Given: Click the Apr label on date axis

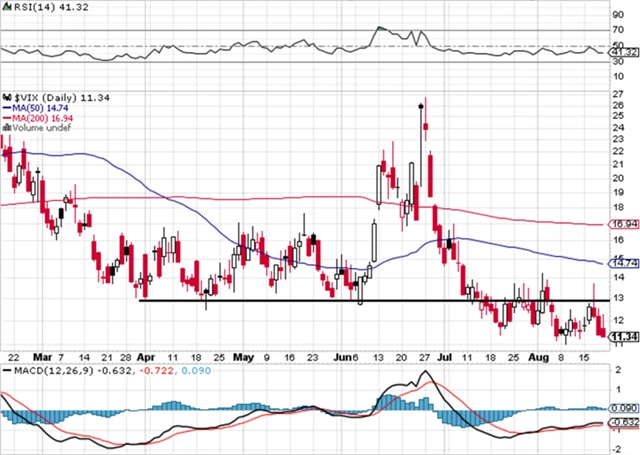Looking at the screenshot, I should click(146, 357).
